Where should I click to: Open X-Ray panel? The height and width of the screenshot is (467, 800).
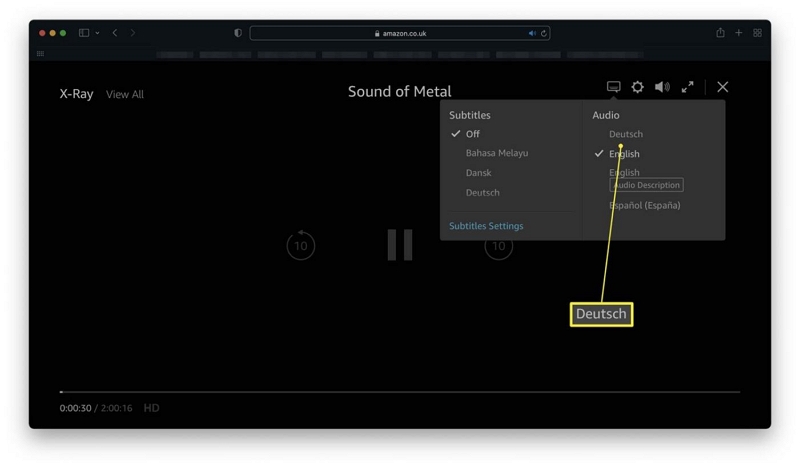[x=77, y=94]
